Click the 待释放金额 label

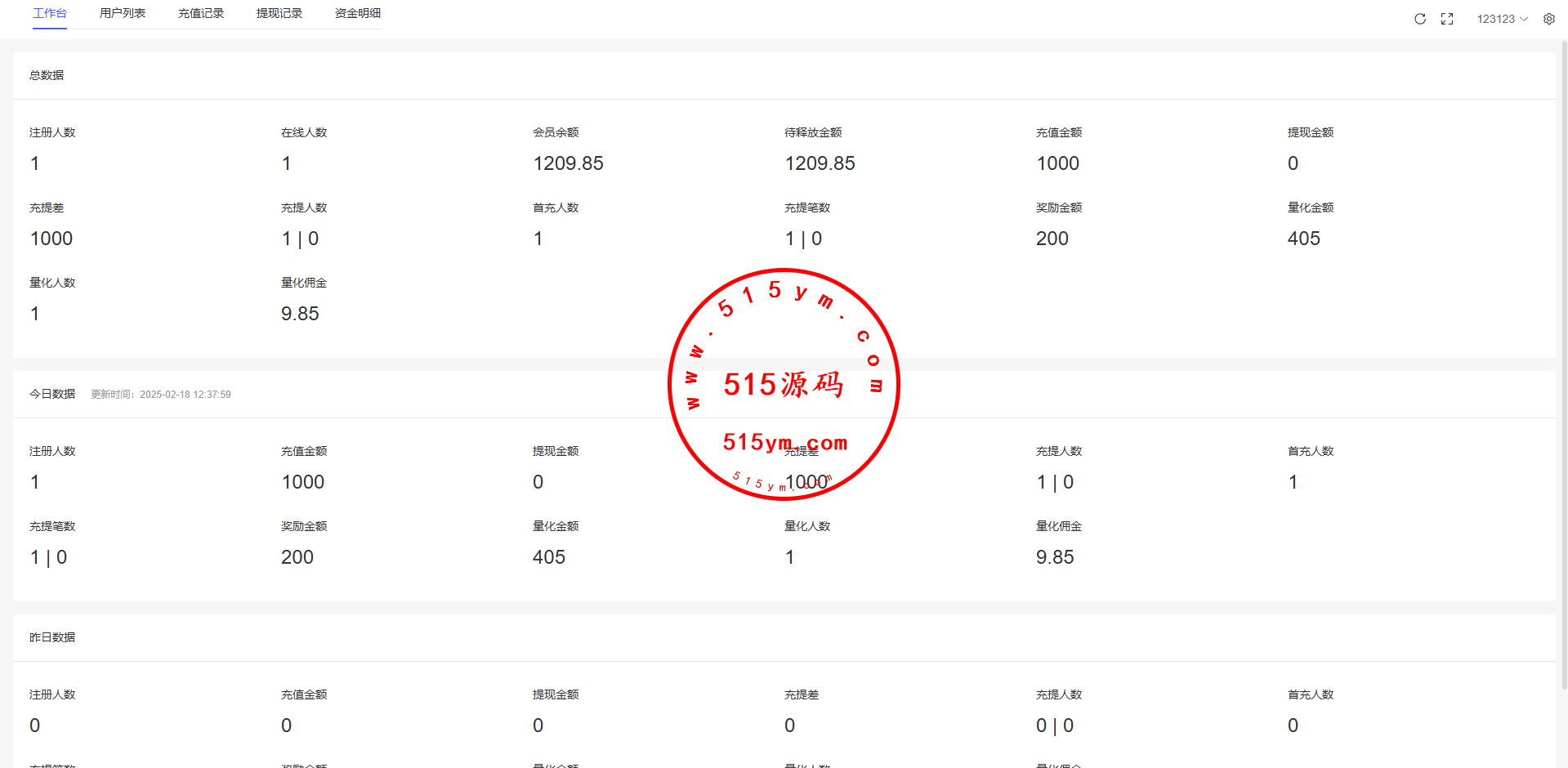(813, 132)
